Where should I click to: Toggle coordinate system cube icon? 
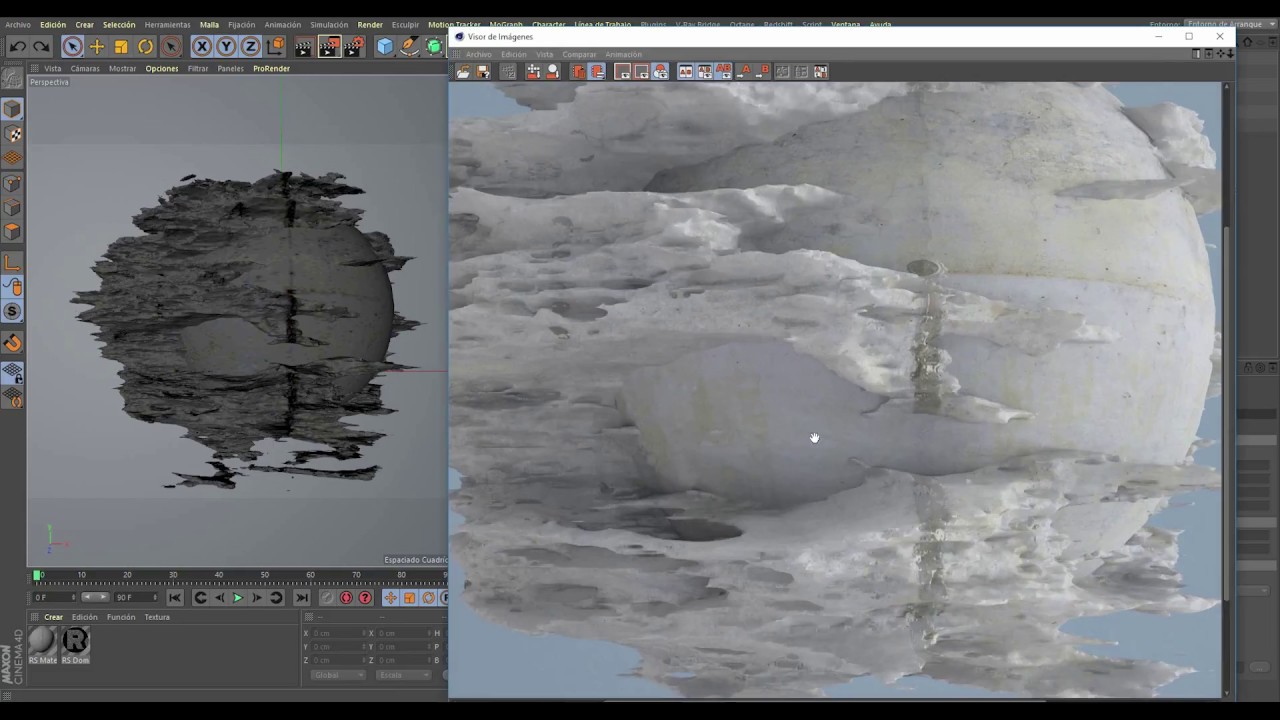[x=275, y=46]
